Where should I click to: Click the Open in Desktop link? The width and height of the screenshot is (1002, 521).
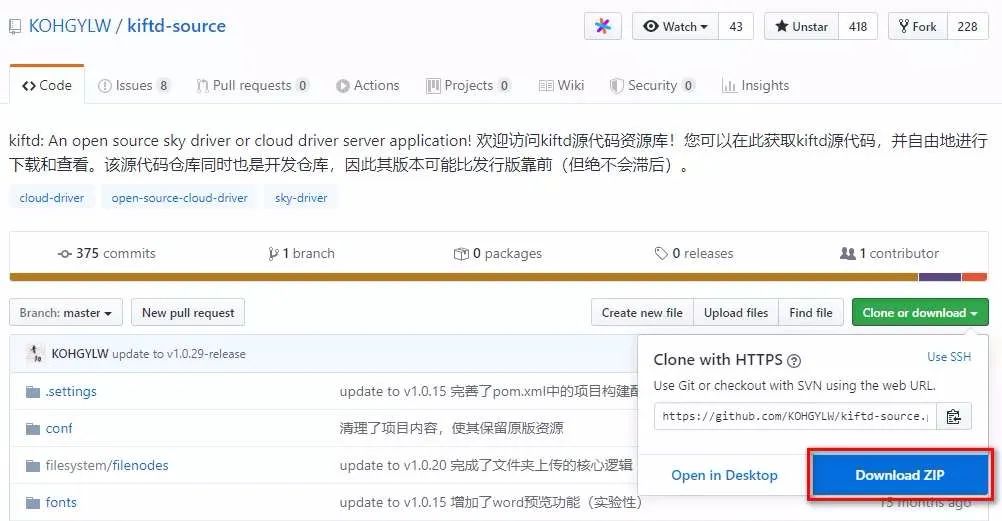pos(724,475)
